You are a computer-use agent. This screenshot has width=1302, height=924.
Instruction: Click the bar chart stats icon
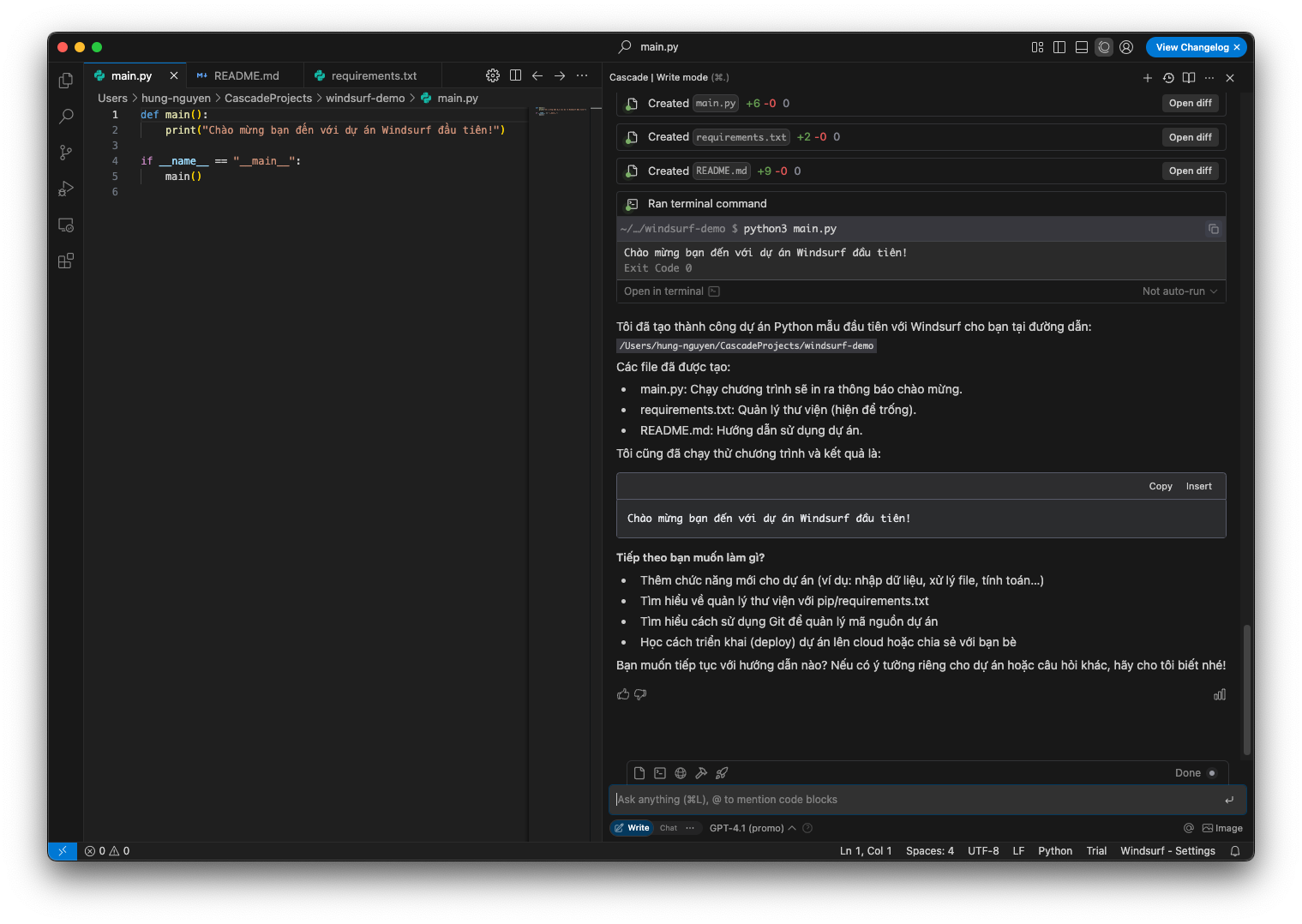[x=1220, y=694]
